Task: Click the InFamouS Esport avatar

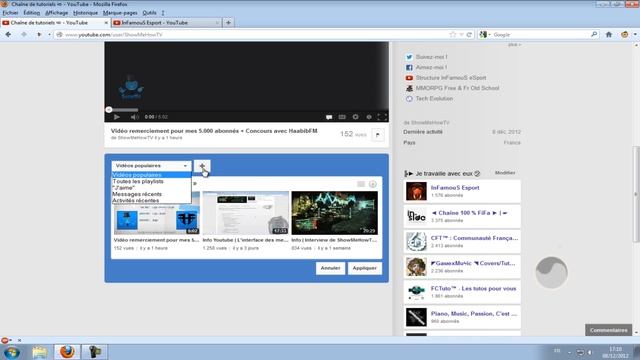Action: click(x=416, y=191)
